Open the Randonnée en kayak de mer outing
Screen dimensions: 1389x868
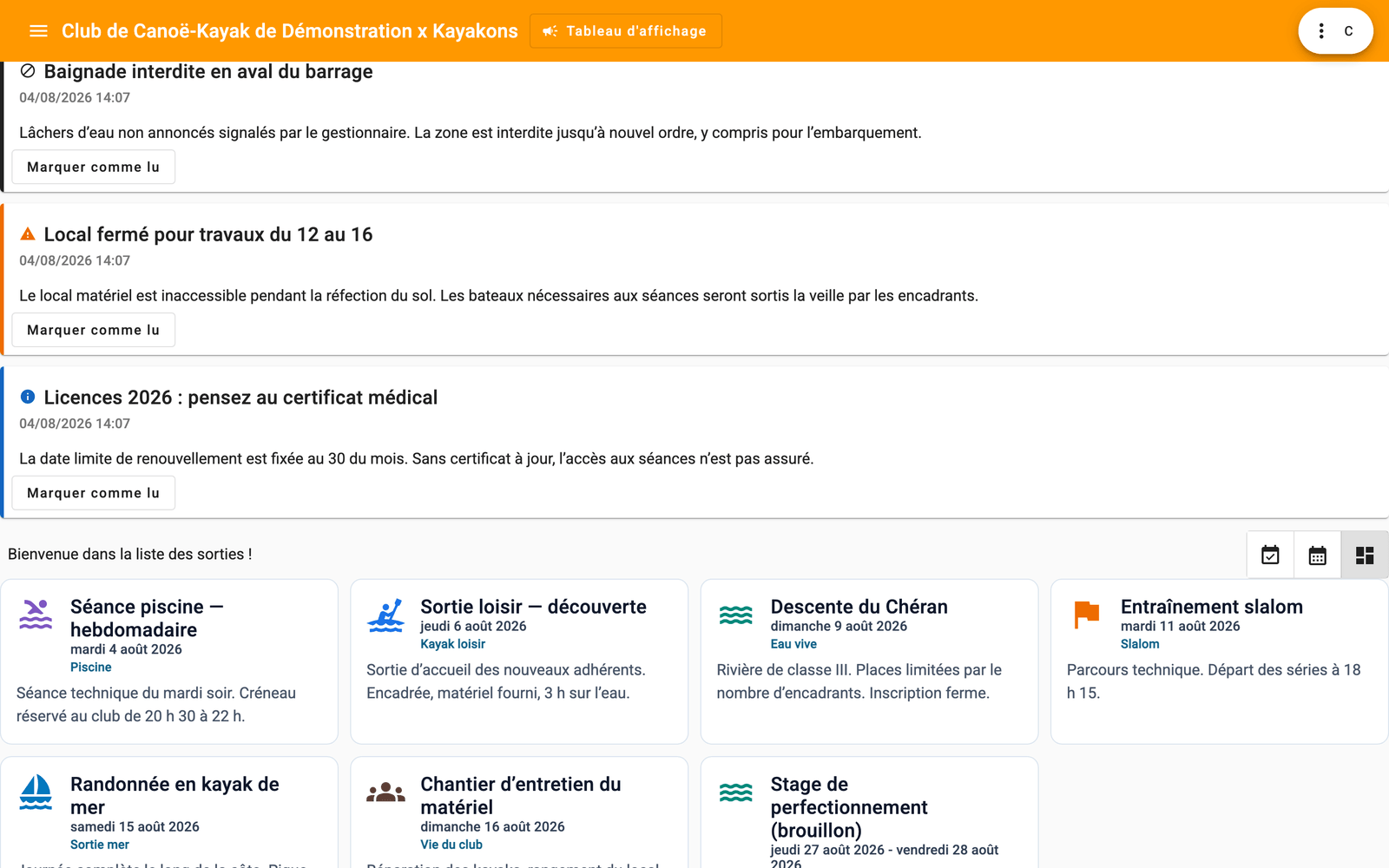pyautogui.click(x=169, y=812)
